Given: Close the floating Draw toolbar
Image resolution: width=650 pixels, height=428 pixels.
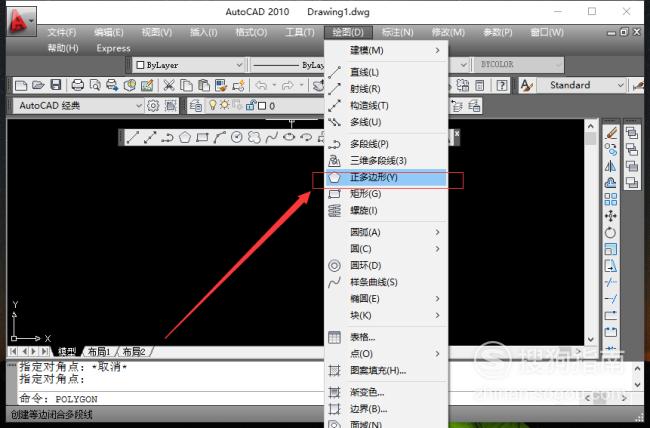Looking at the screenshot, I should point(456,134).
